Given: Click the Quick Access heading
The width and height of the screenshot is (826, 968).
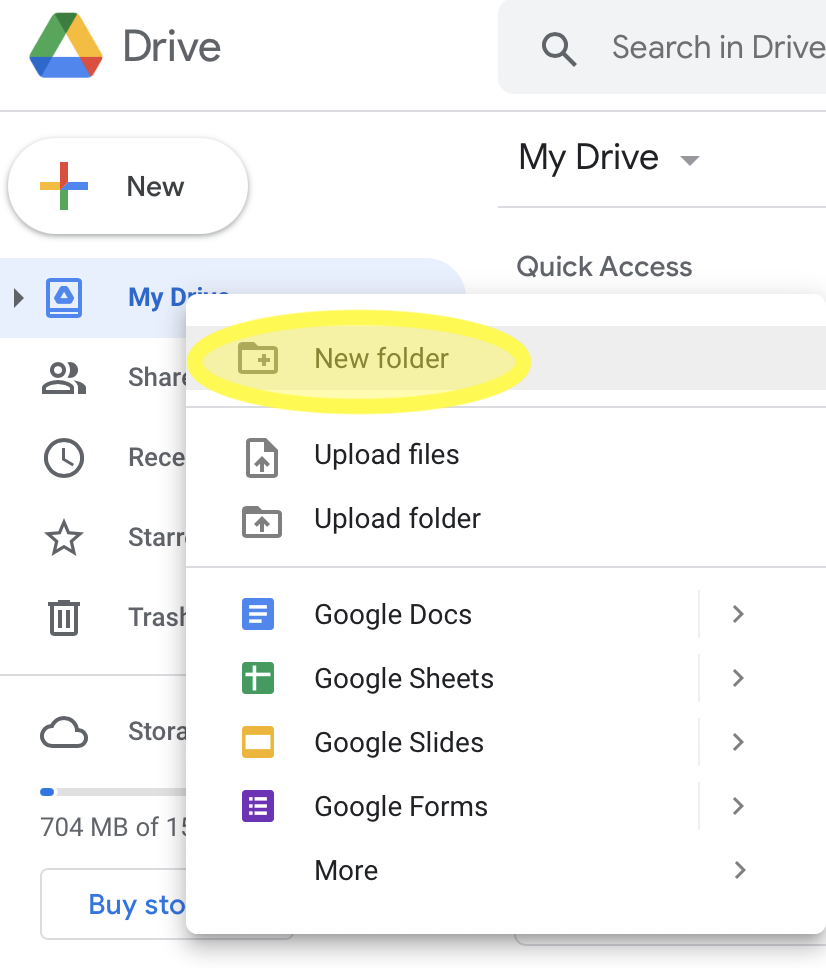Looking at the screenshot, I should coord(604,267).
